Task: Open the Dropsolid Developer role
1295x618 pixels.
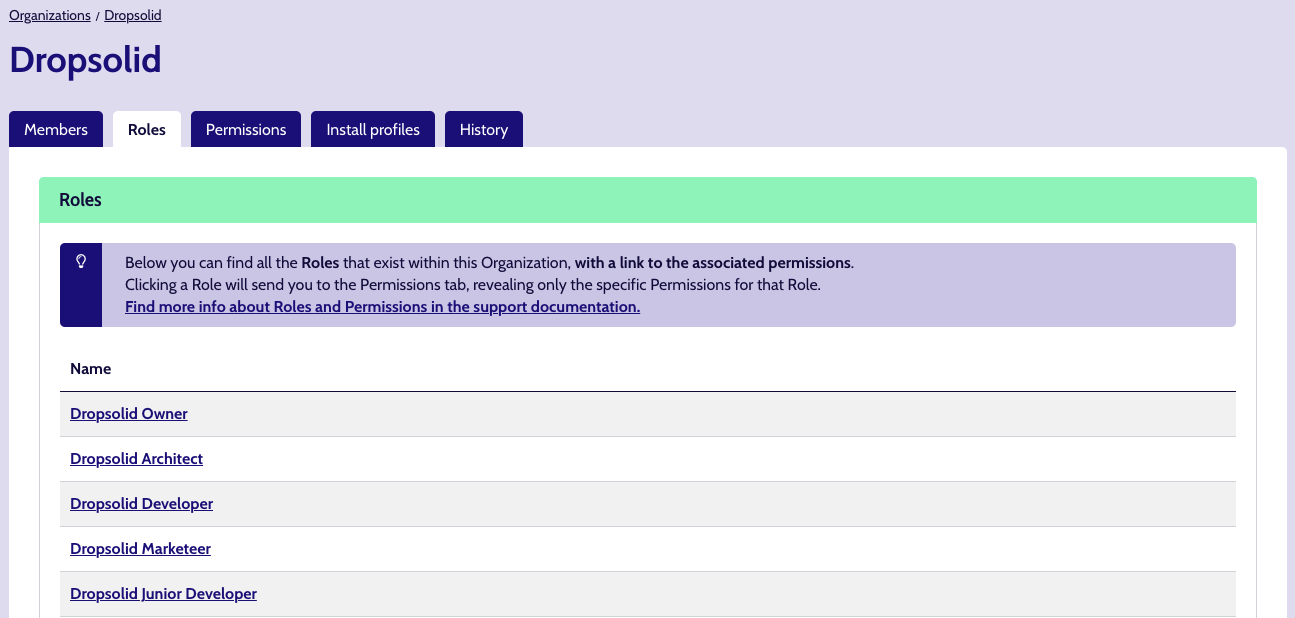Action: (141, 503)
